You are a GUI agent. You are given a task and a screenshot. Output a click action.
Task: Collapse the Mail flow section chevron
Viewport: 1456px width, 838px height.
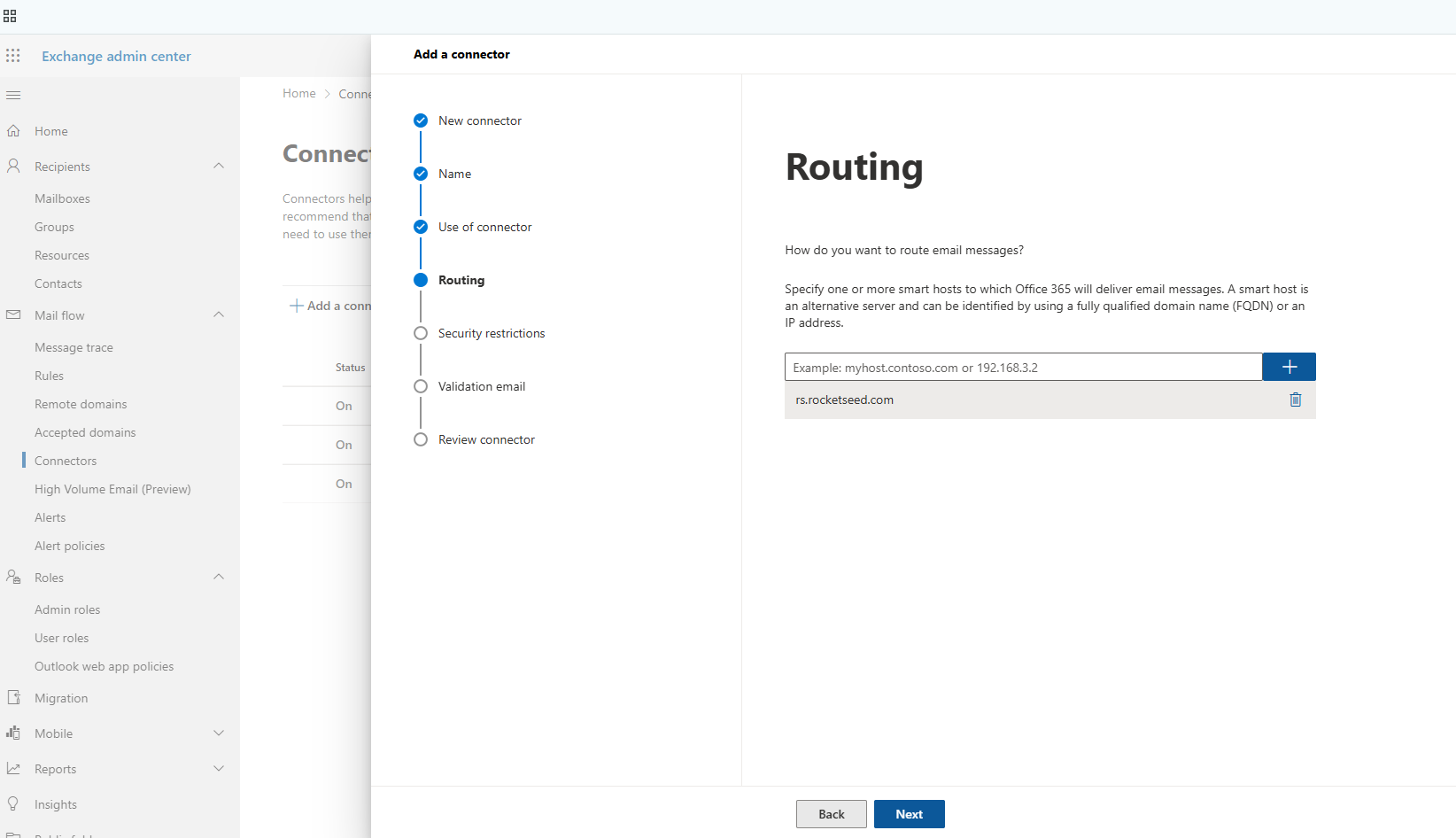(219, 315)
